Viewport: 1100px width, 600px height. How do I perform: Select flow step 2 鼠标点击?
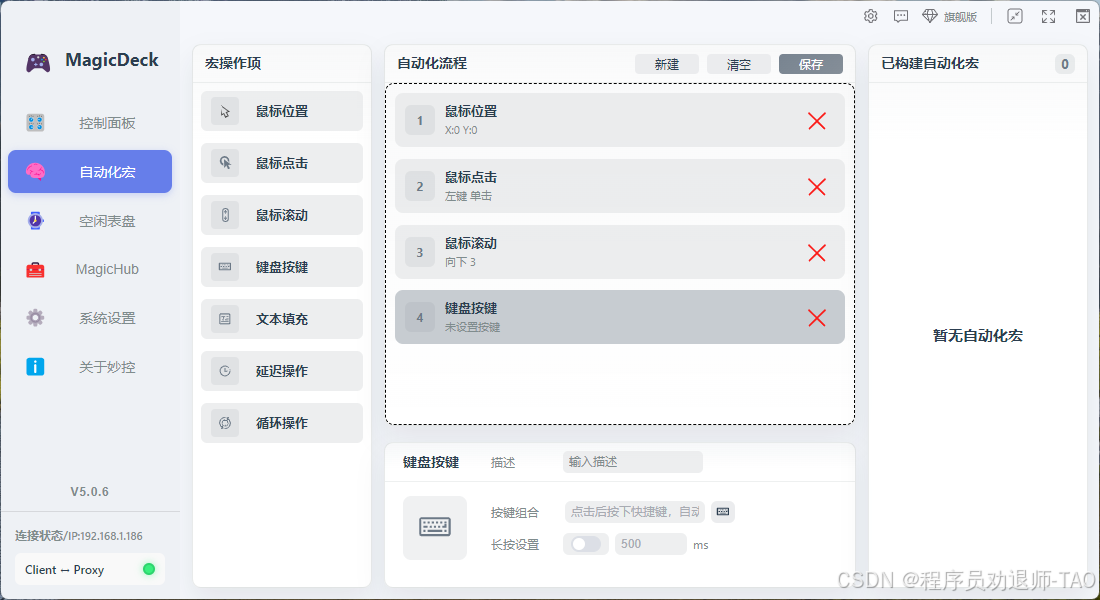point(619,186)
